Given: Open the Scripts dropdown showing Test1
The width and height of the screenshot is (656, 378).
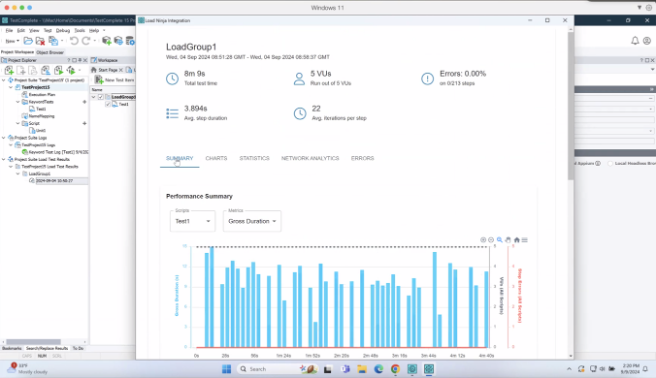Looking at the screenshot, I should click(x=192, y=221).
